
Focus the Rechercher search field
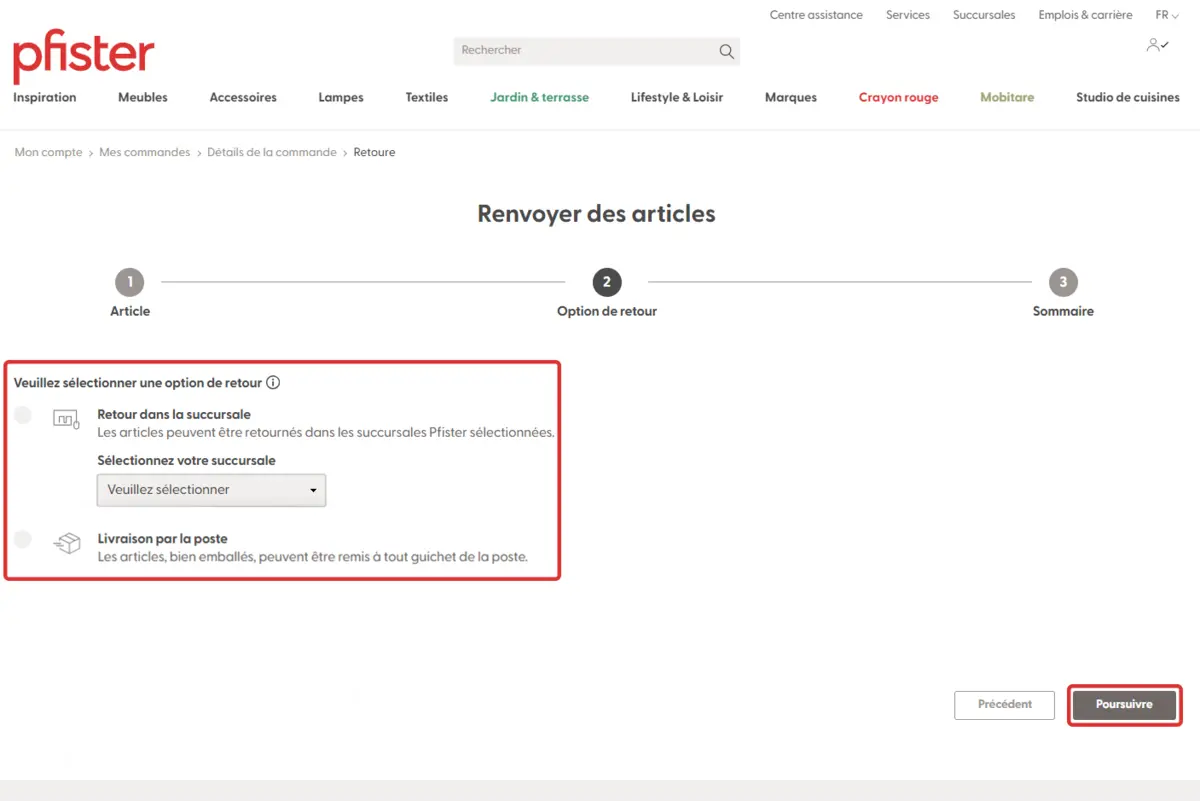pos(585,50)
